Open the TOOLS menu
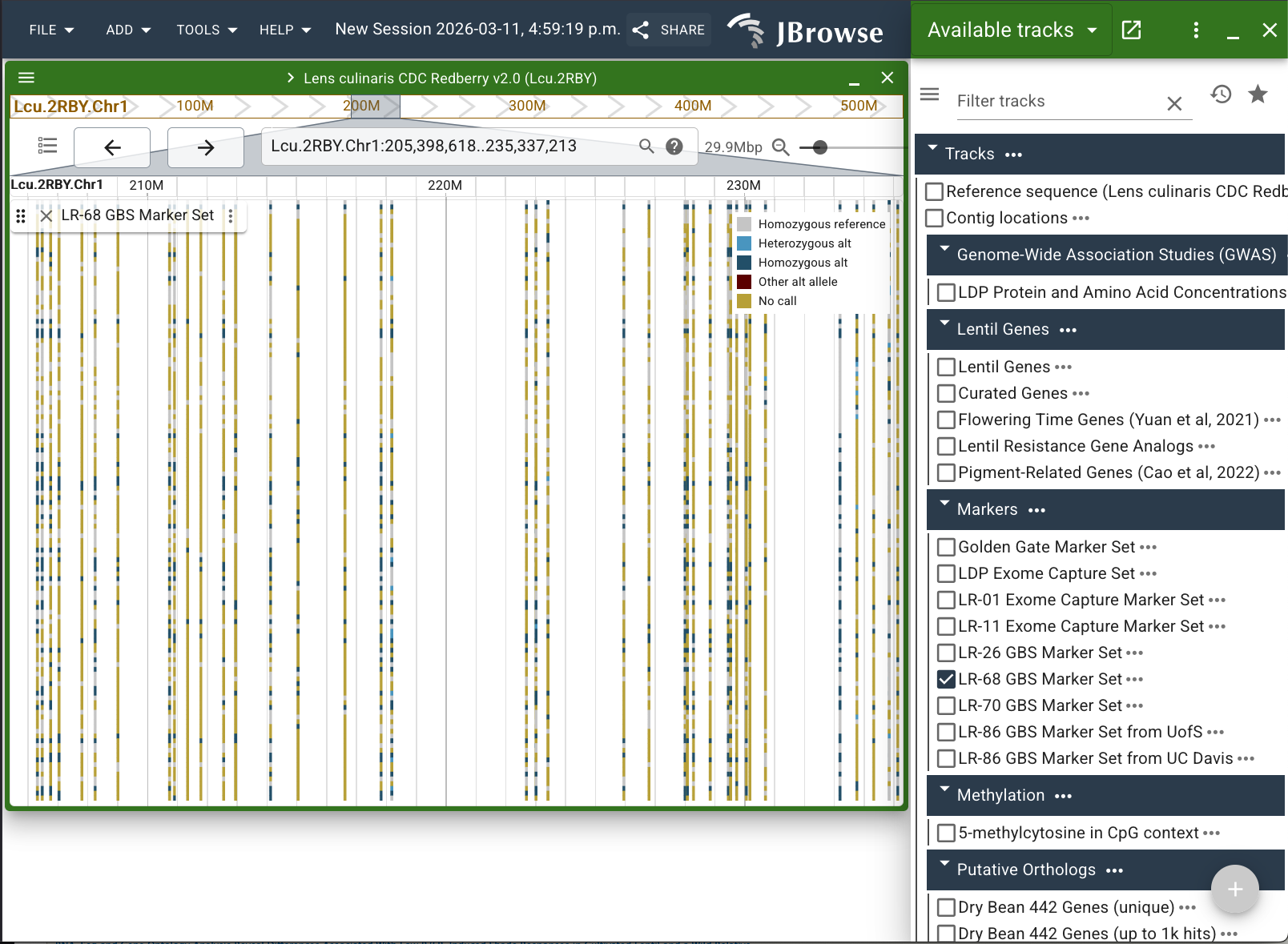The height and width of the screenshot is (944, 1288). click(x=207, y=30)
